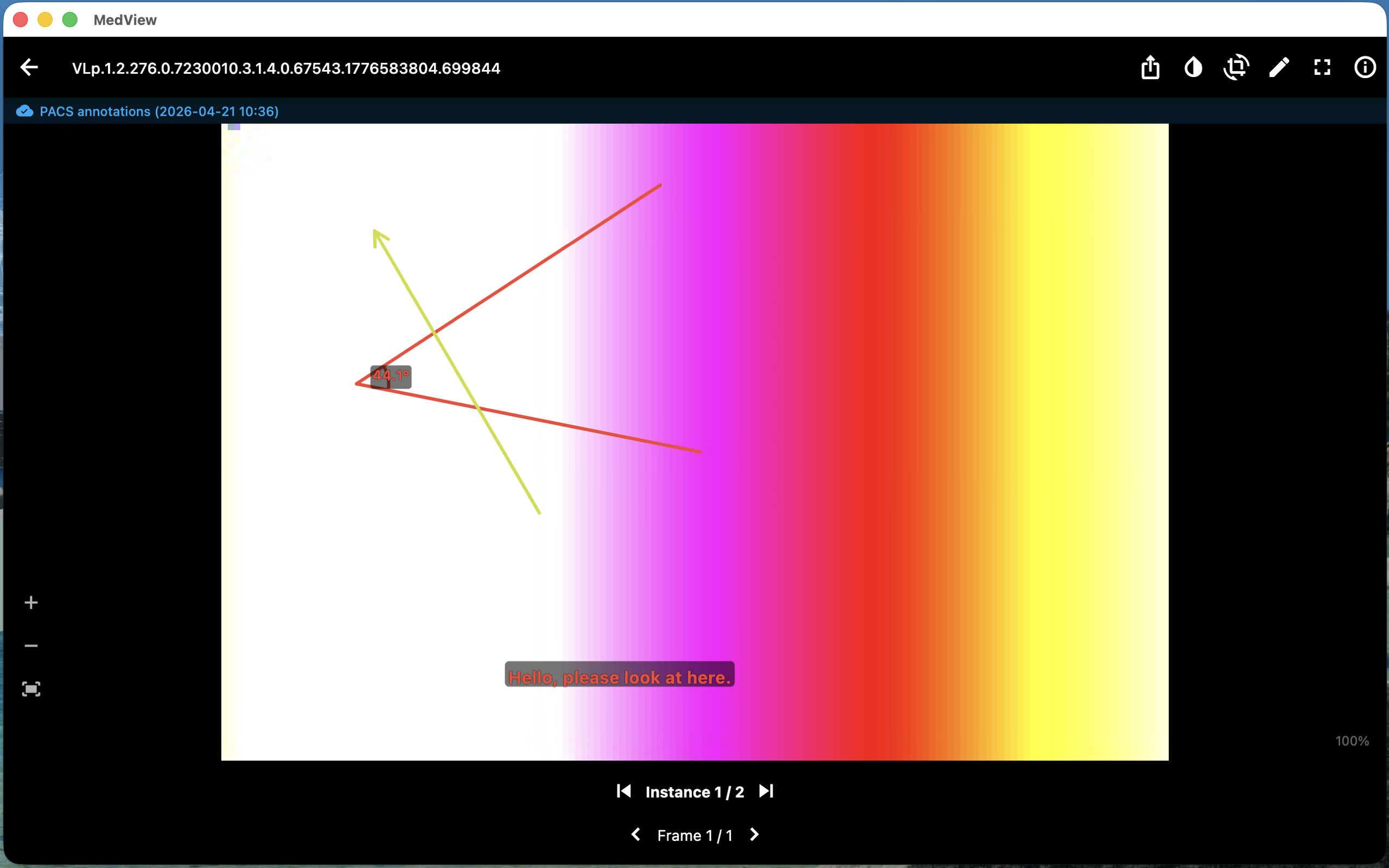Click the 'Instance 1 / 2' label

pos(694,792)
